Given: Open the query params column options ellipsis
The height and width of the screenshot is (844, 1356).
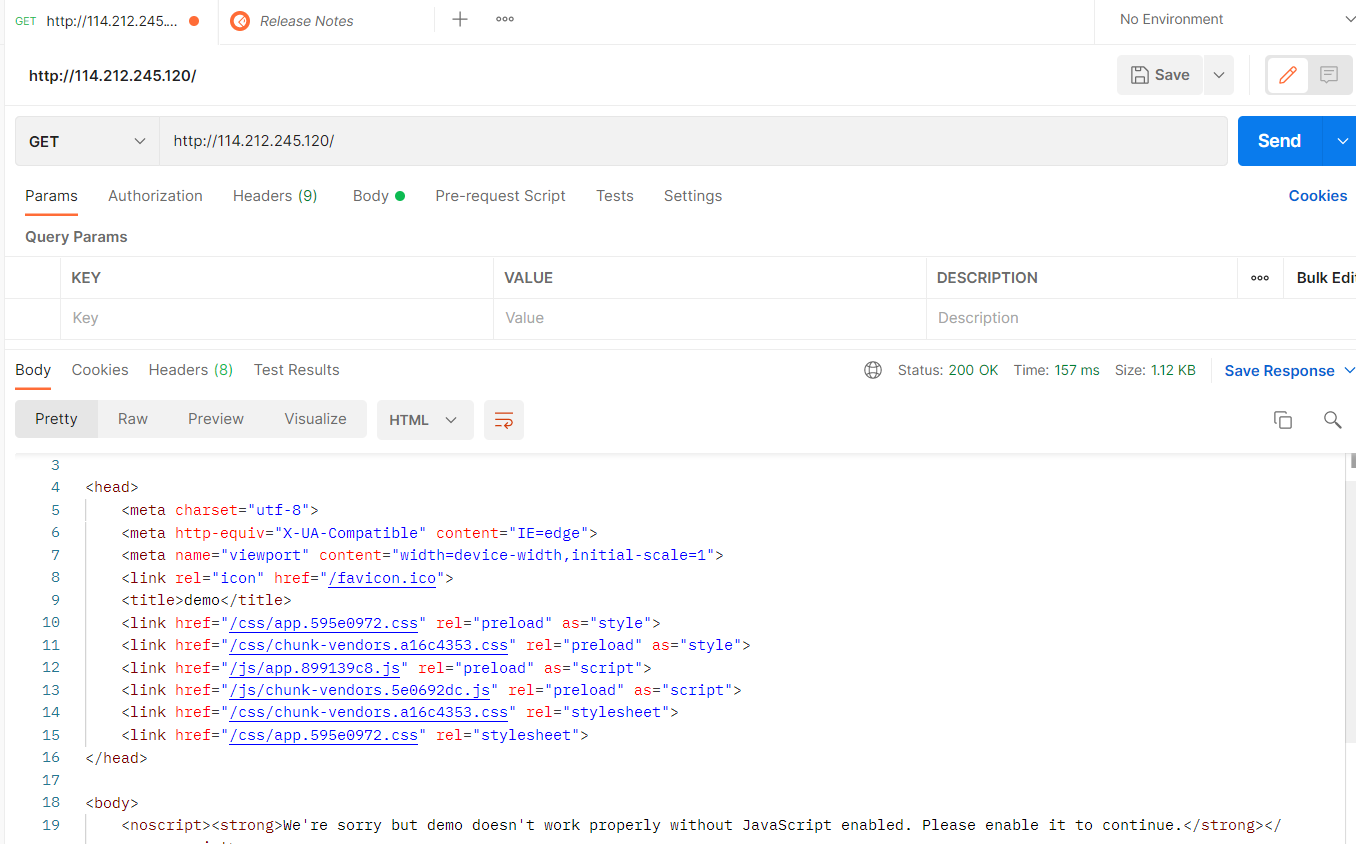Looking at the screenshot, I should coord(1260,278).
